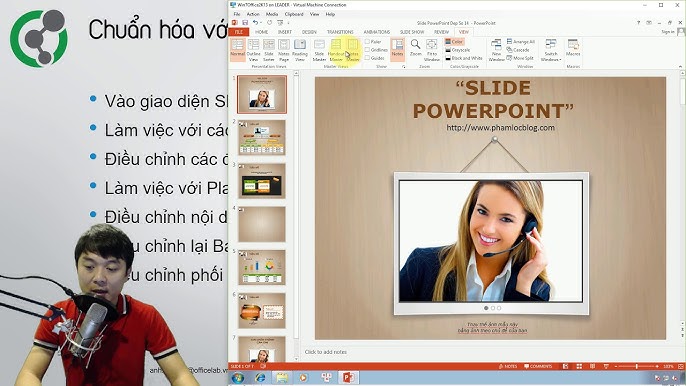
Task: Switch to the TRANSITIONS tab
Action: point(340,32)
